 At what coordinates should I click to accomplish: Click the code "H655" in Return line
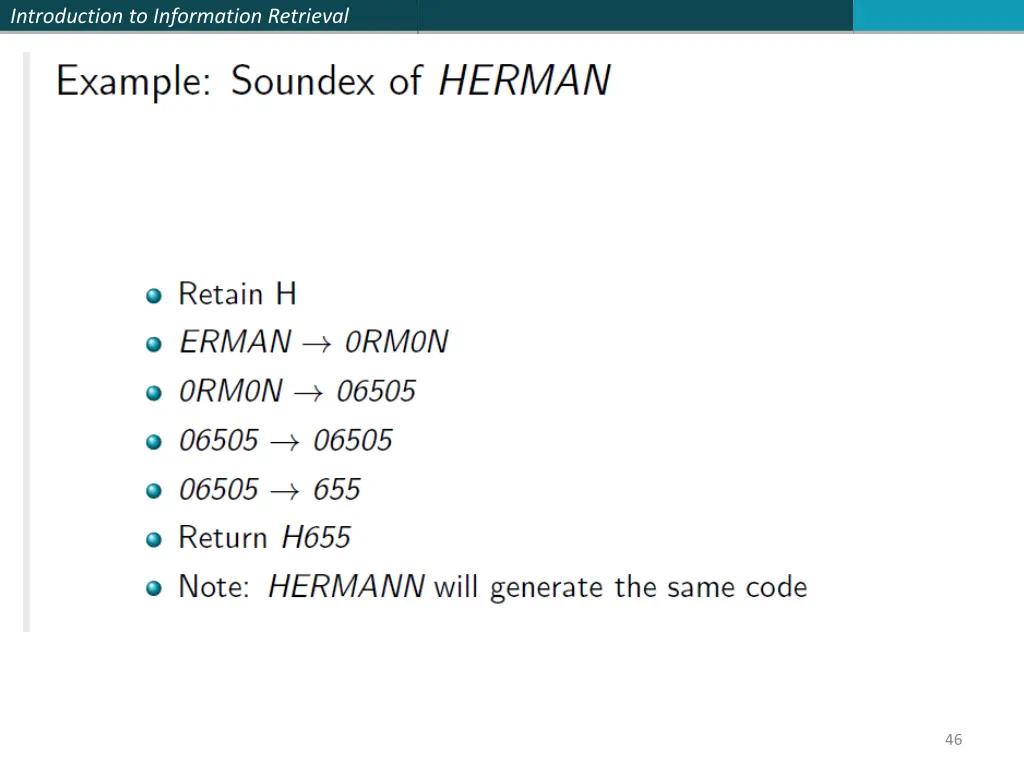pos(316,537)
